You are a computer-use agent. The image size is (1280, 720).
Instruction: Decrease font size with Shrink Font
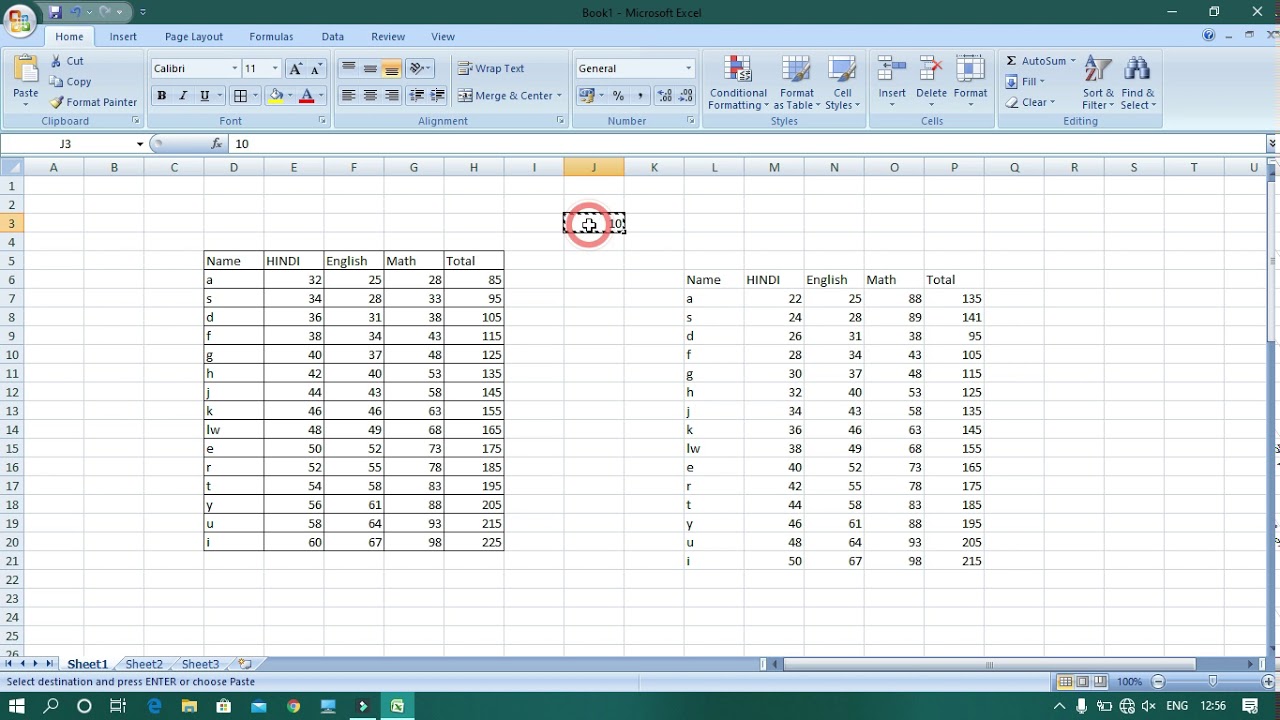coord(316,69)
